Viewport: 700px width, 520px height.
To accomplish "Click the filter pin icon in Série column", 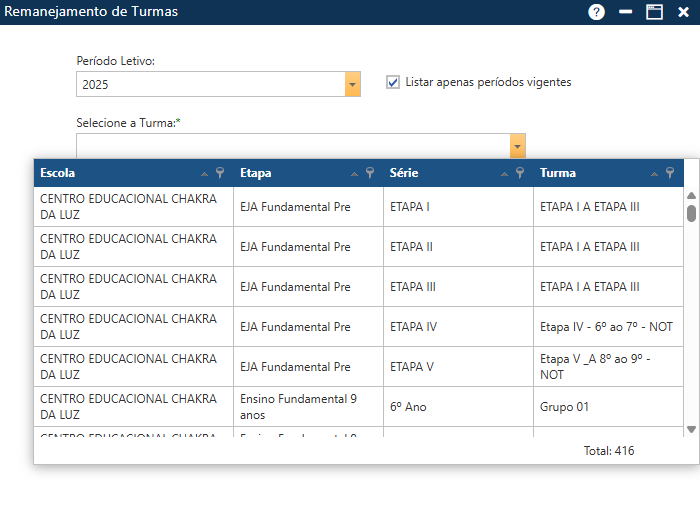I will tap(520, 173).
